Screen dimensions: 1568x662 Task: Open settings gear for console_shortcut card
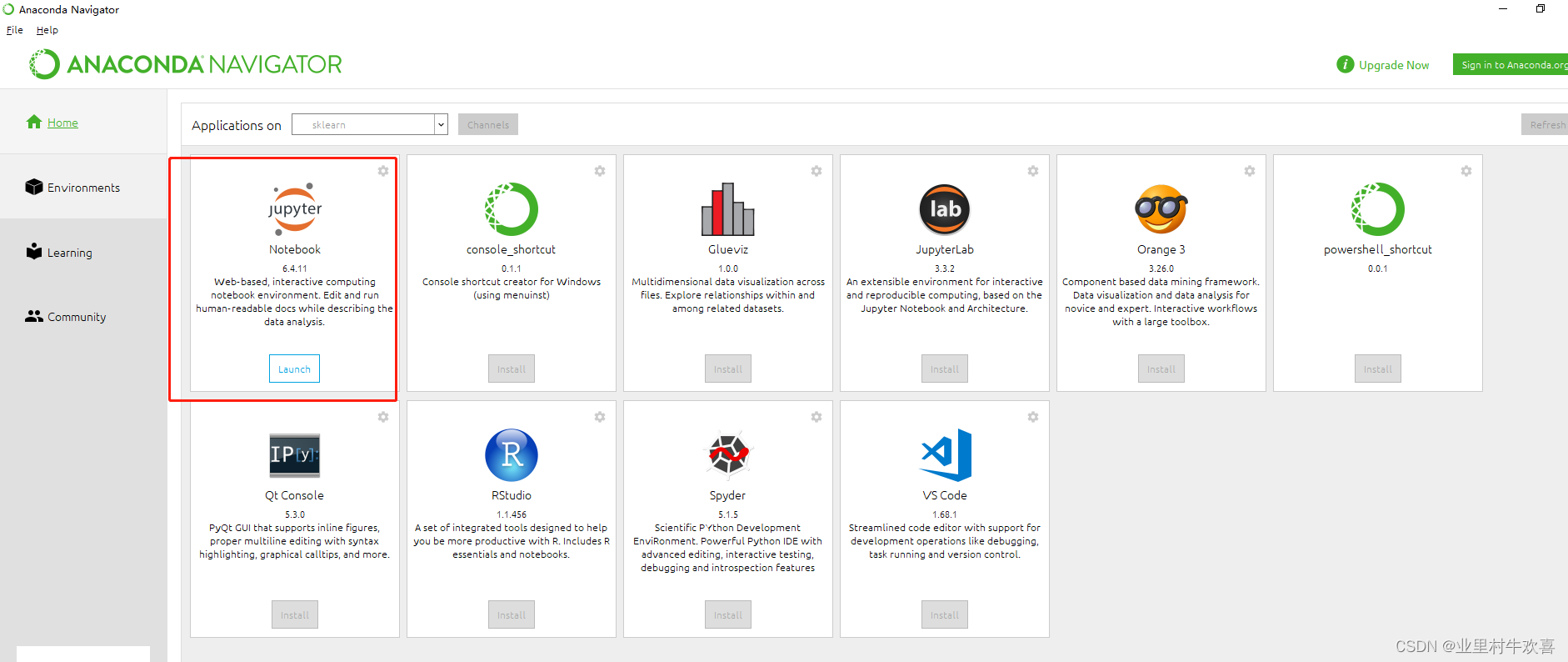(x=600, y=171)
